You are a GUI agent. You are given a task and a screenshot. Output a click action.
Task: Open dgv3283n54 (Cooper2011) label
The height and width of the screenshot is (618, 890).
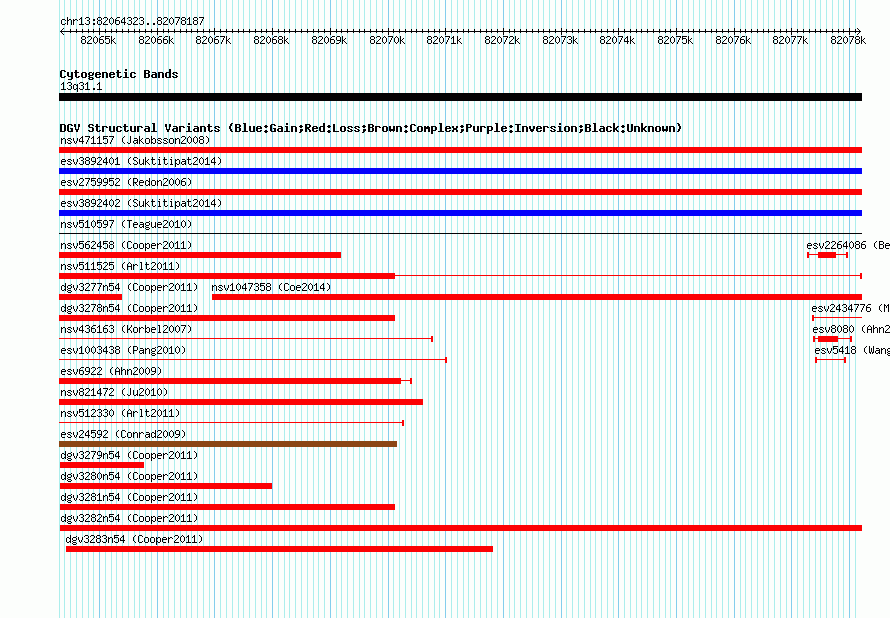click(135, 539)
